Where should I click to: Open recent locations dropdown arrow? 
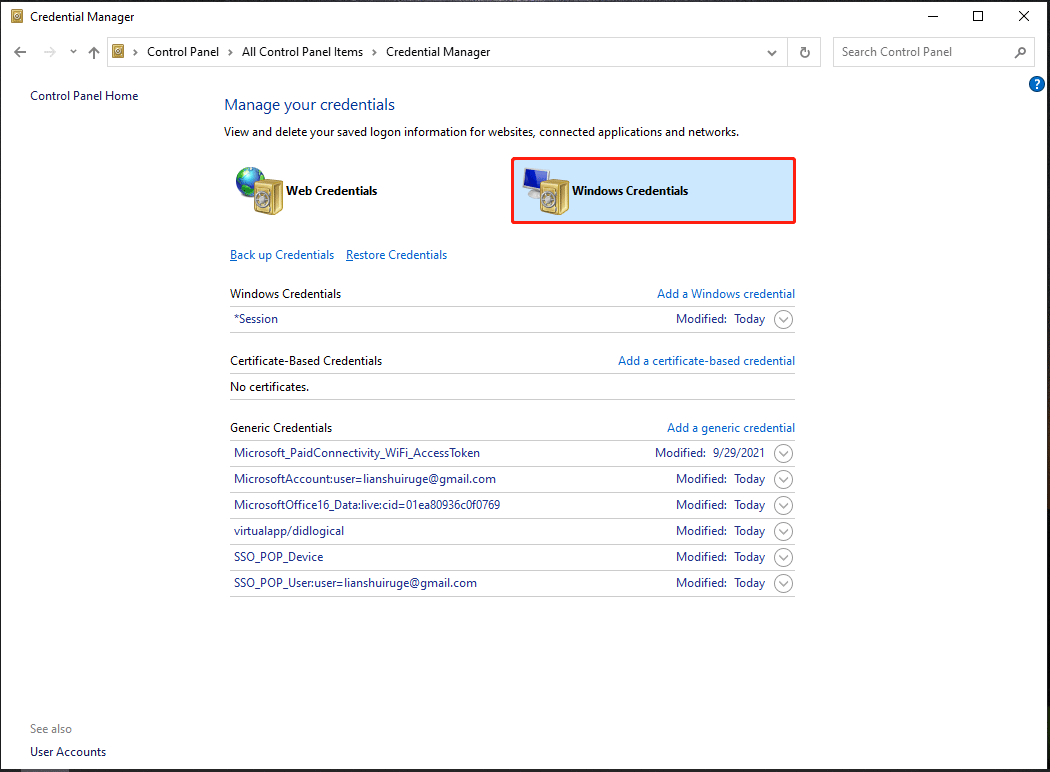pyautogui.click(x=73, y=52)
